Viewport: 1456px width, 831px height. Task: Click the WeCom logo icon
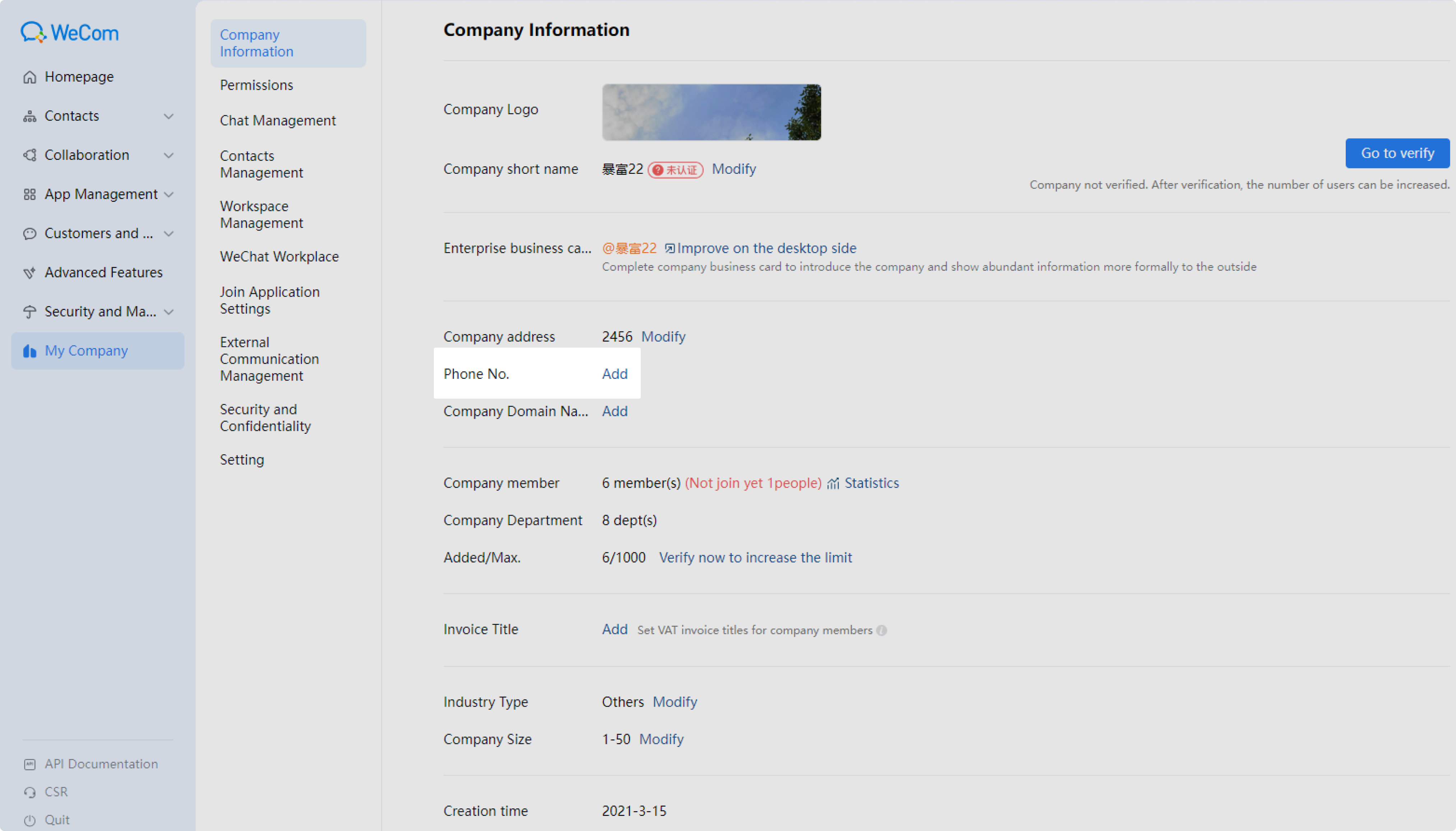coord(33,33)
